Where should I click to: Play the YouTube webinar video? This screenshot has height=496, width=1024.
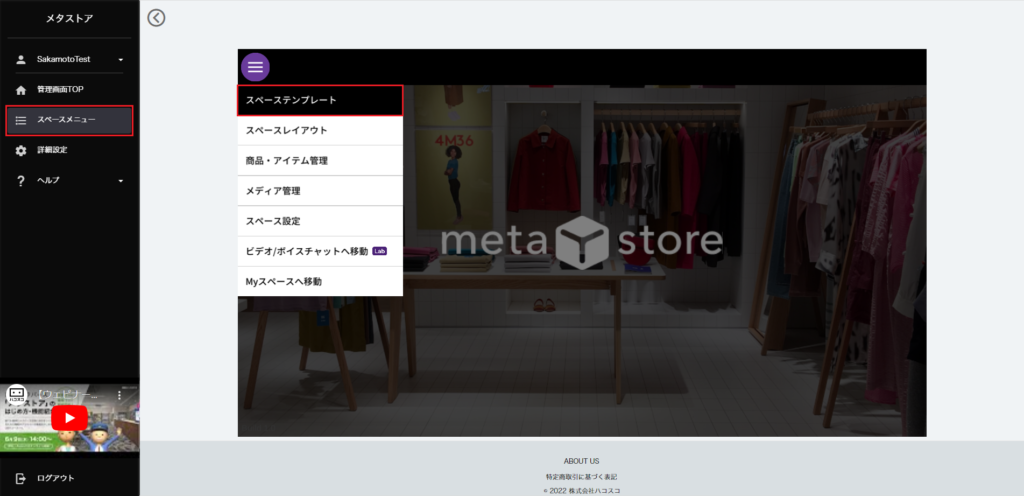69,418
